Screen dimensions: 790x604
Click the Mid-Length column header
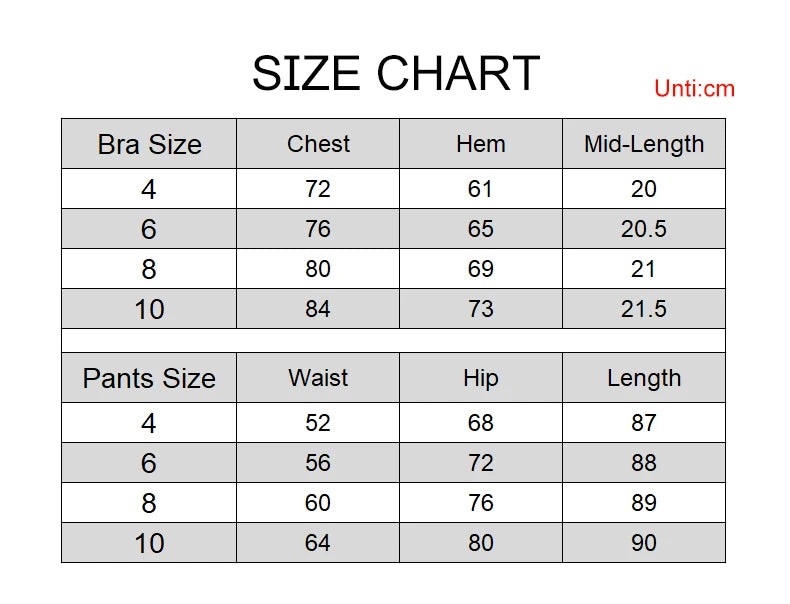(x=643, y=144)
